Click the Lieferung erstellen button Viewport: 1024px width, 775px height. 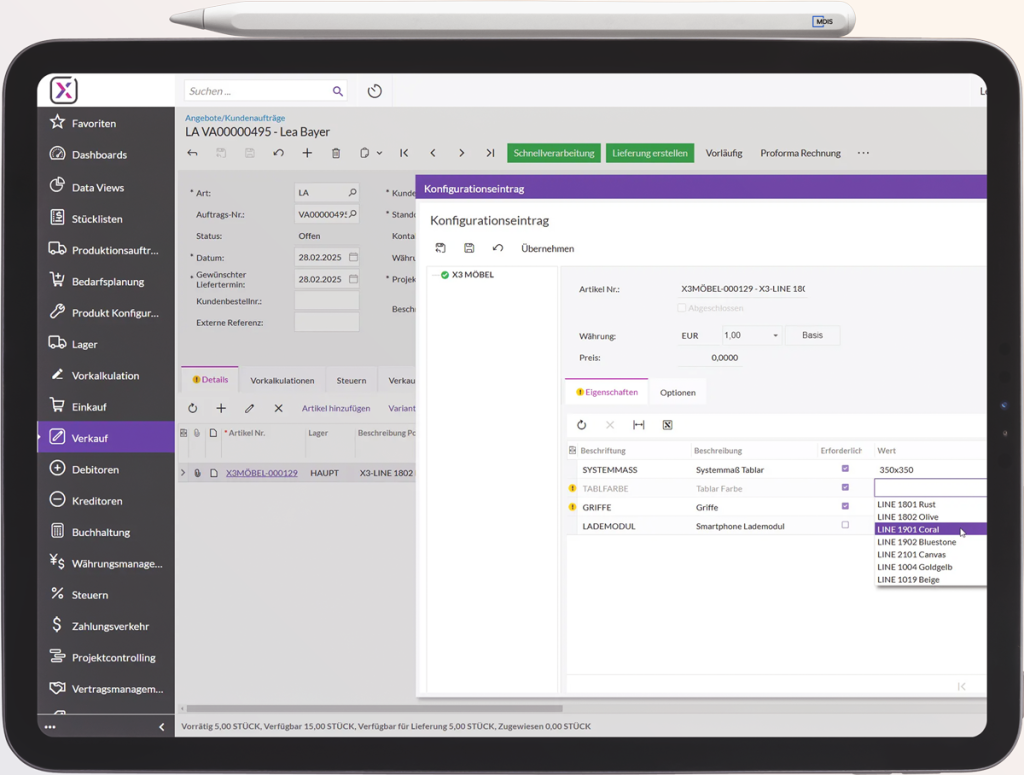(649, 153)
